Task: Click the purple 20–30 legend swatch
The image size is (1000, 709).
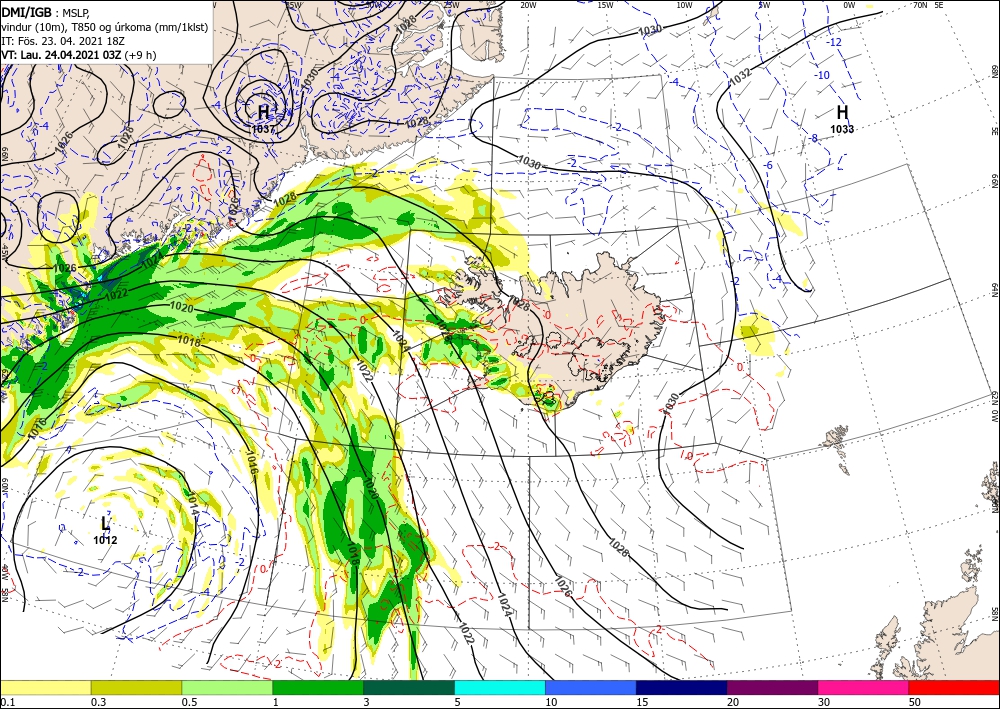Action: (x=772, y=687)
